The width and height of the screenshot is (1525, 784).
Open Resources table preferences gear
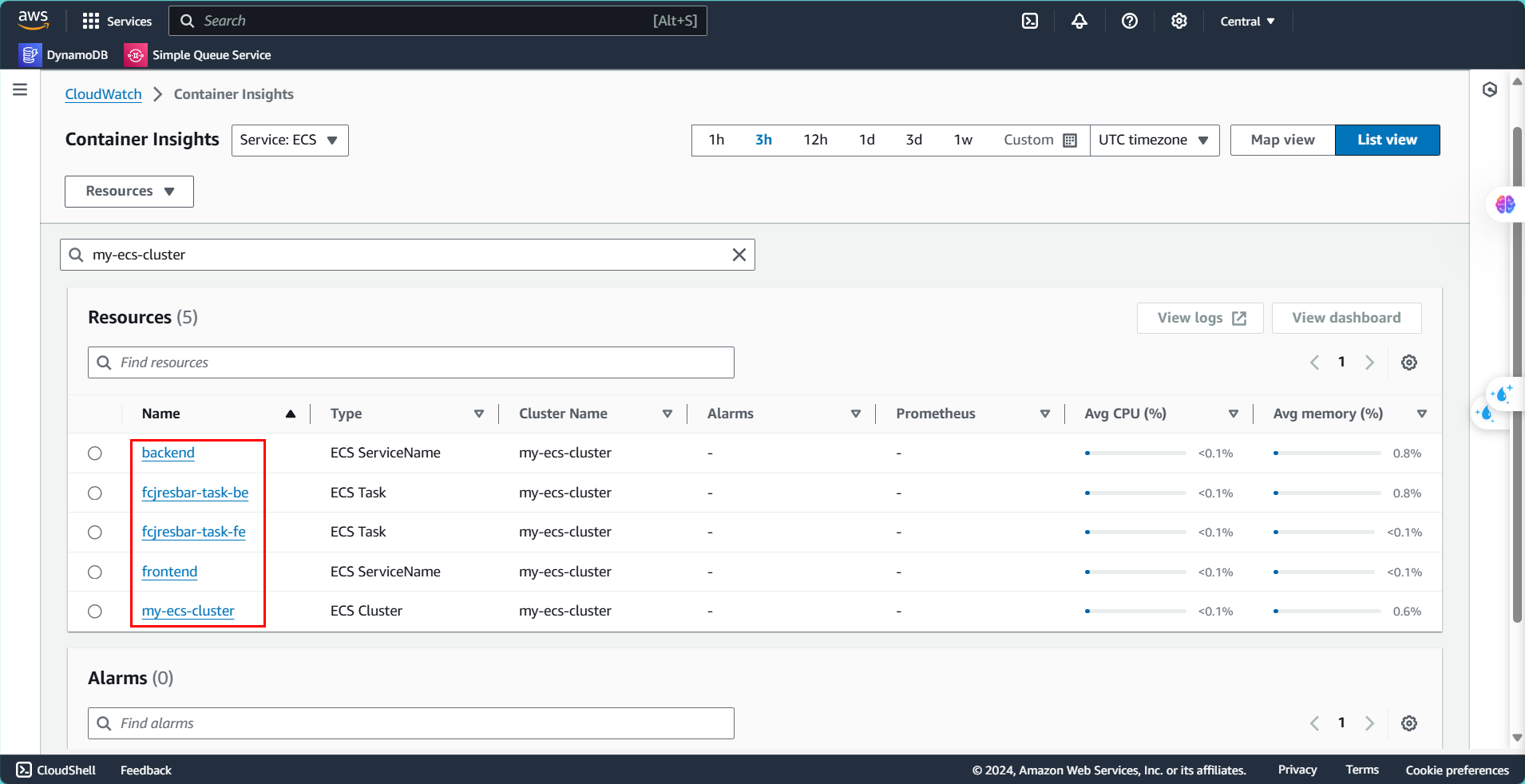[1409, 362]
